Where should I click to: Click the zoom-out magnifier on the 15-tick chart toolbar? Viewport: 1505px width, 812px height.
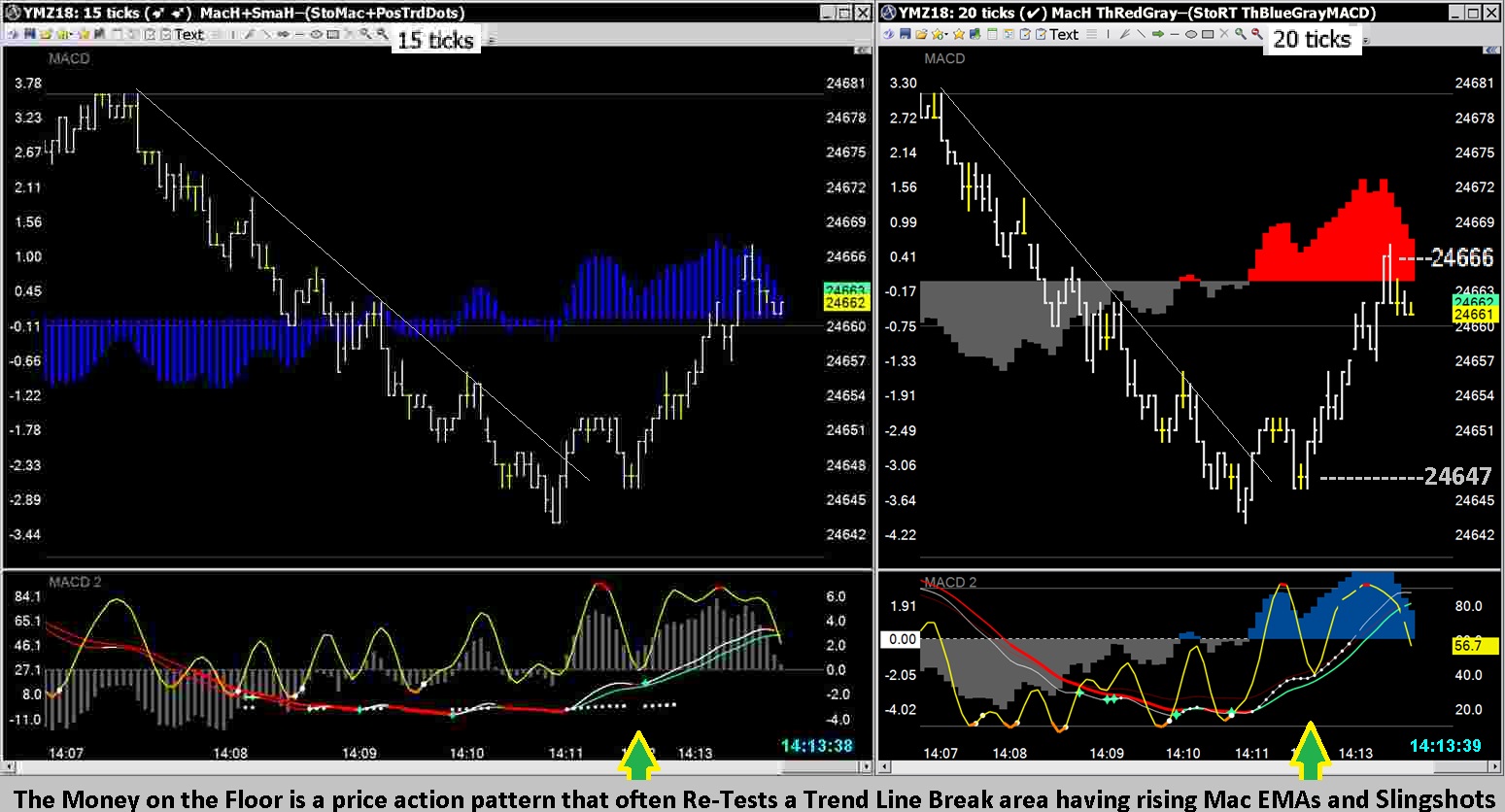(383, 39)
